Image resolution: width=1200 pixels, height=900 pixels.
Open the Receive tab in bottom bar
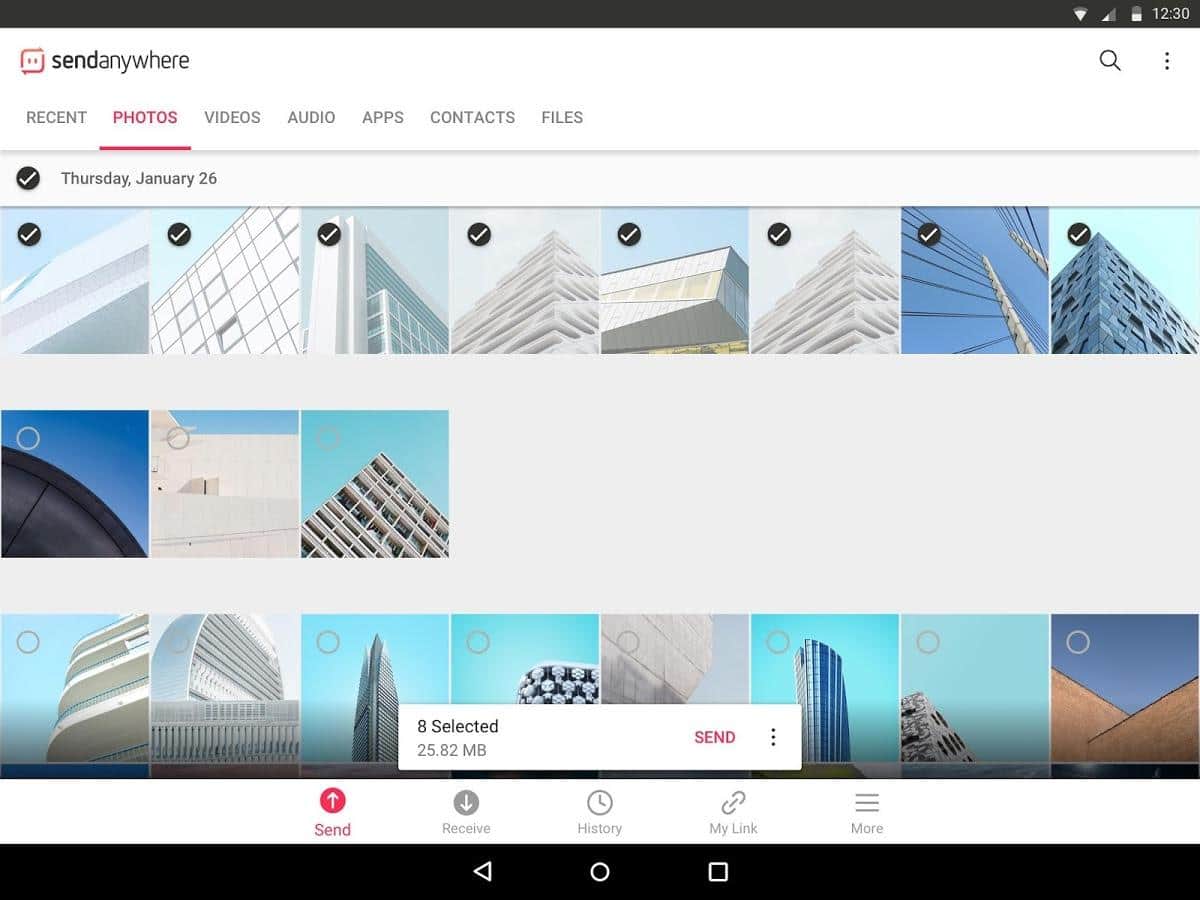point(466,812)
